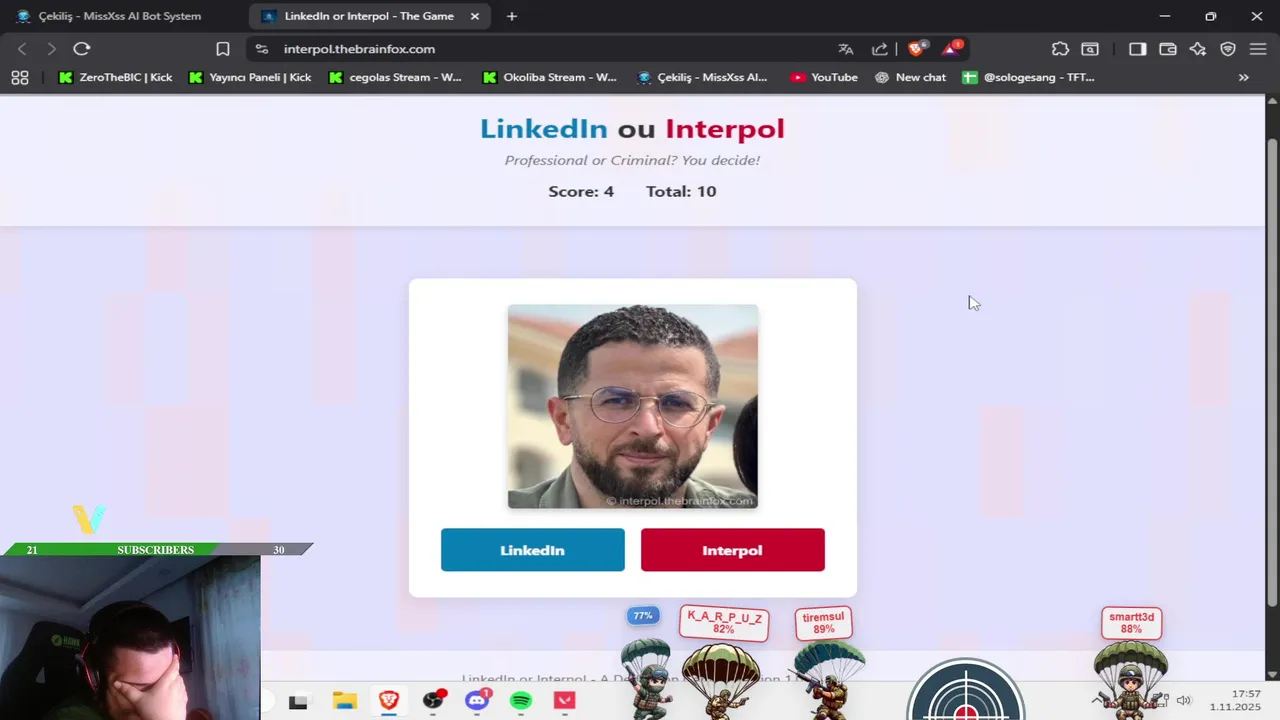Image resolution: width=1280 pixels, height=720 pixels.
Task: Toggle the browser sidebar panel
Action: point(1137,49)
